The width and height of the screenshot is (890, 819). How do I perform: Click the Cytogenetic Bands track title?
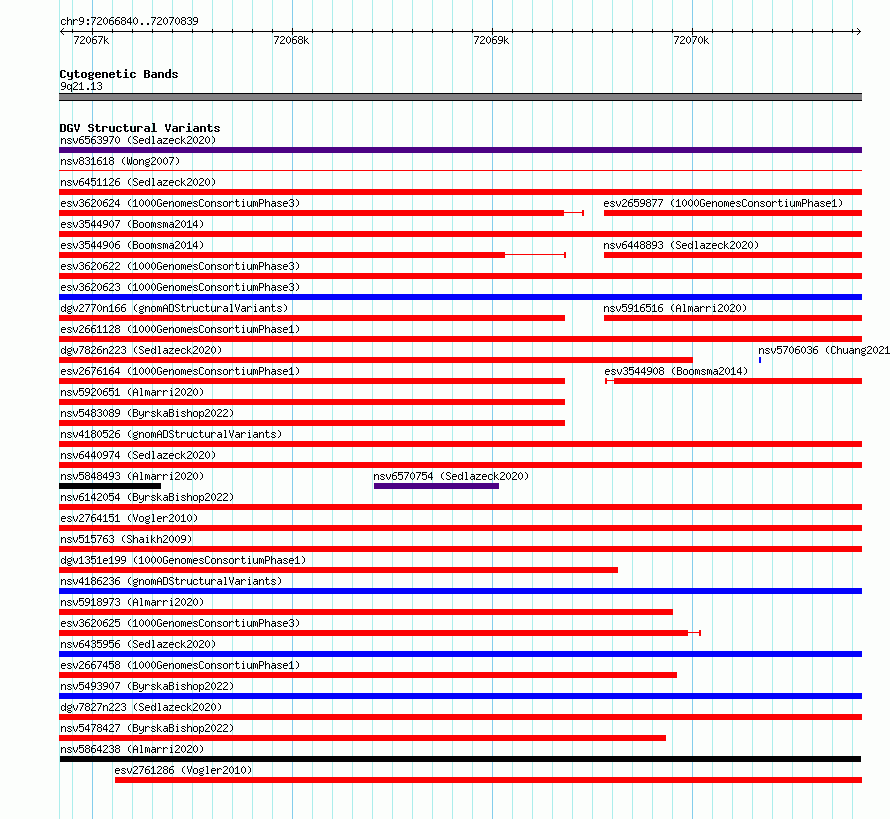point(119,74)
